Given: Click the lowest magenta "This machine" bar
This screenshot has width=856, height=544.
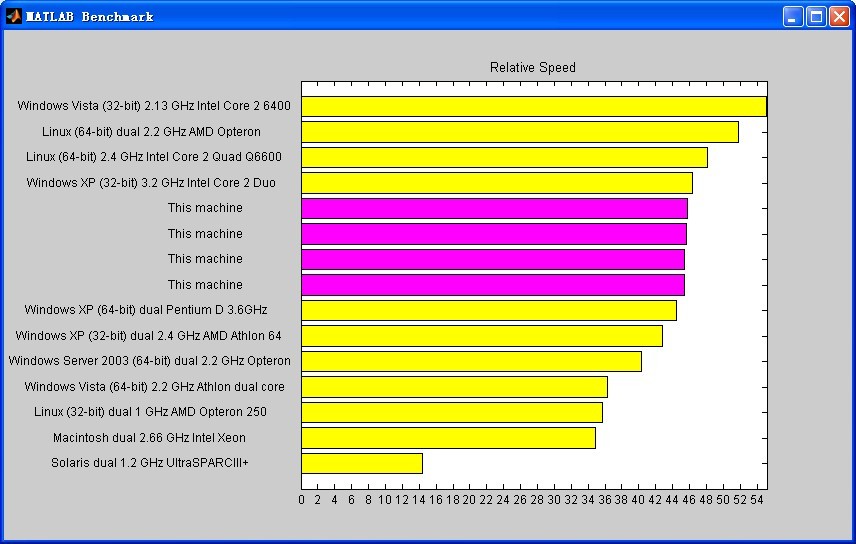Looking at the screenshot, I should tap(493, 285).
